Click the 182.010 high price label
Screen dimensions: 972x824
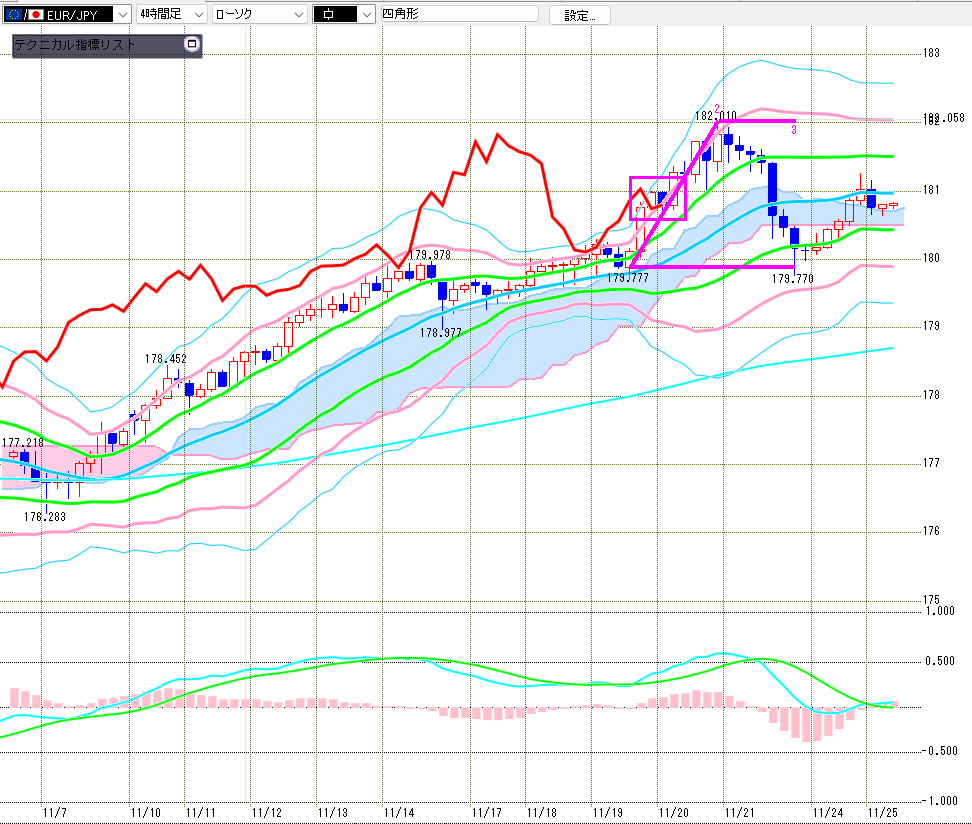(715, 116)
